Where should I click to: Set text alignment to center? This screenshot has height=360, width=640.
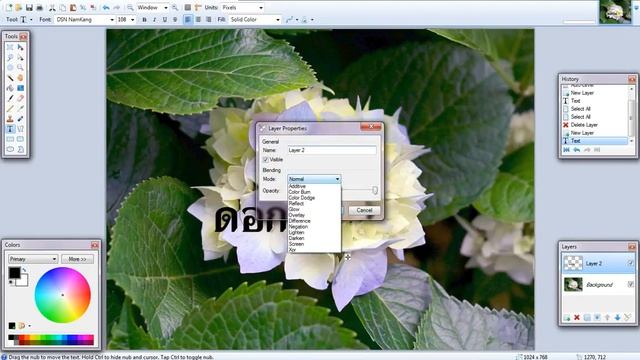(x=198, y=20)
